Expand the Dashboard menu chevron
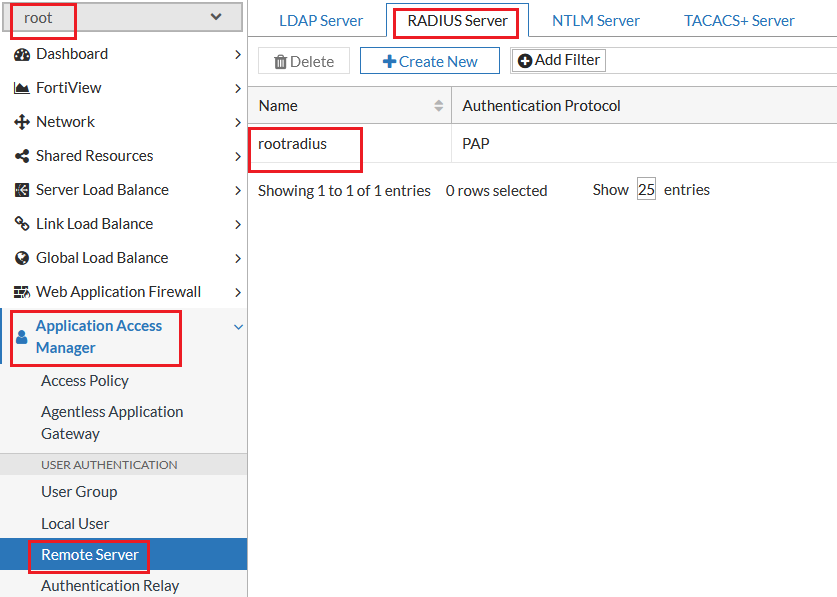The height and width of the screenshot is (597, 837). click(x=238, y=54)
